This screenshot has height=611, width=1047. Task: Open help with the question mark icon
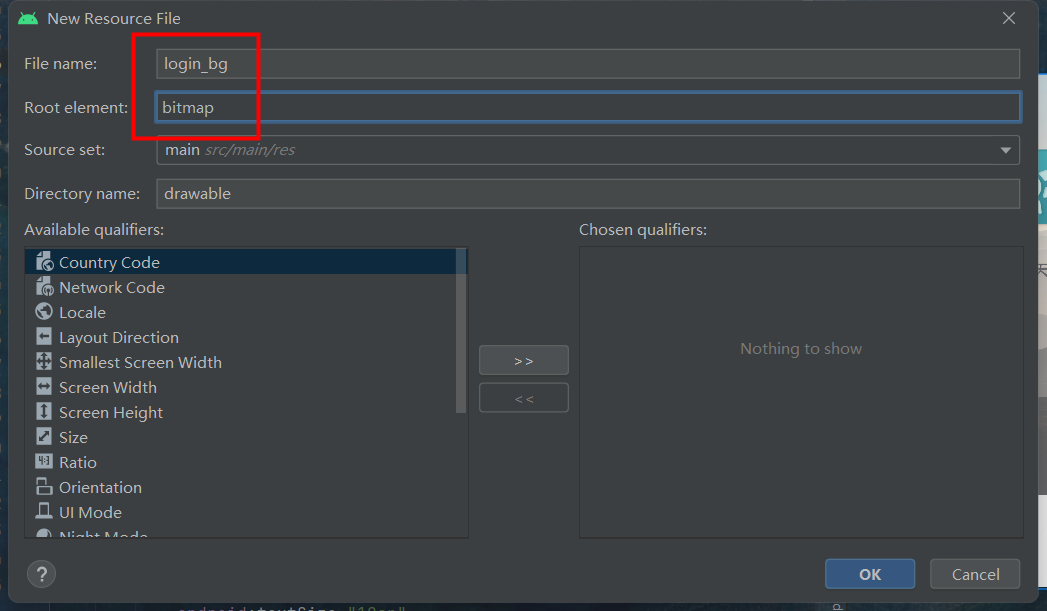point(38,574)
